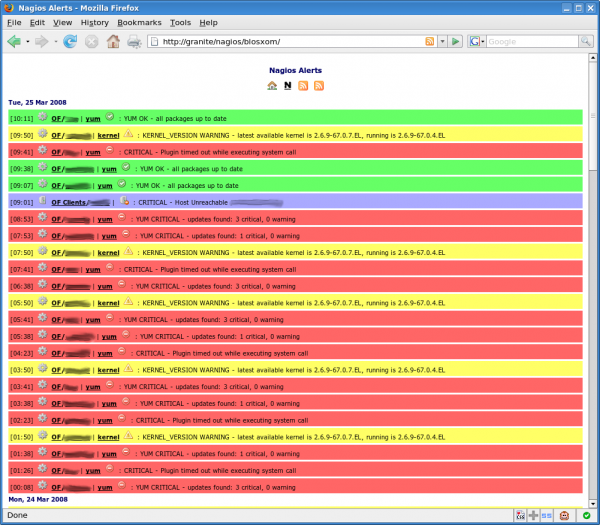The image size is (600, 525).
Task: Click the Print toolbar icon
Action: 134,42
